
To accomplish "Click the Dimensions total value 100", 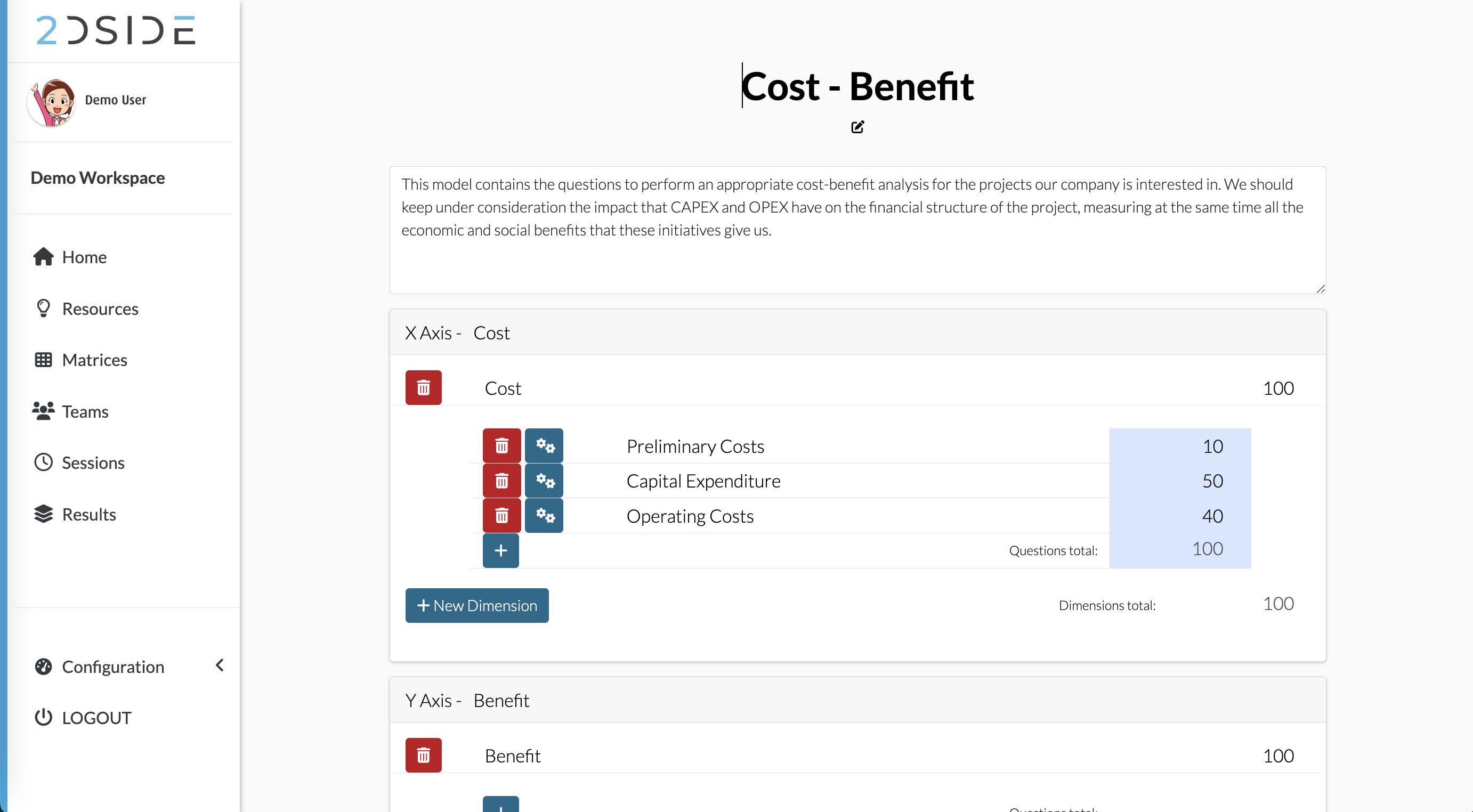I will [x=1278, y=604].
